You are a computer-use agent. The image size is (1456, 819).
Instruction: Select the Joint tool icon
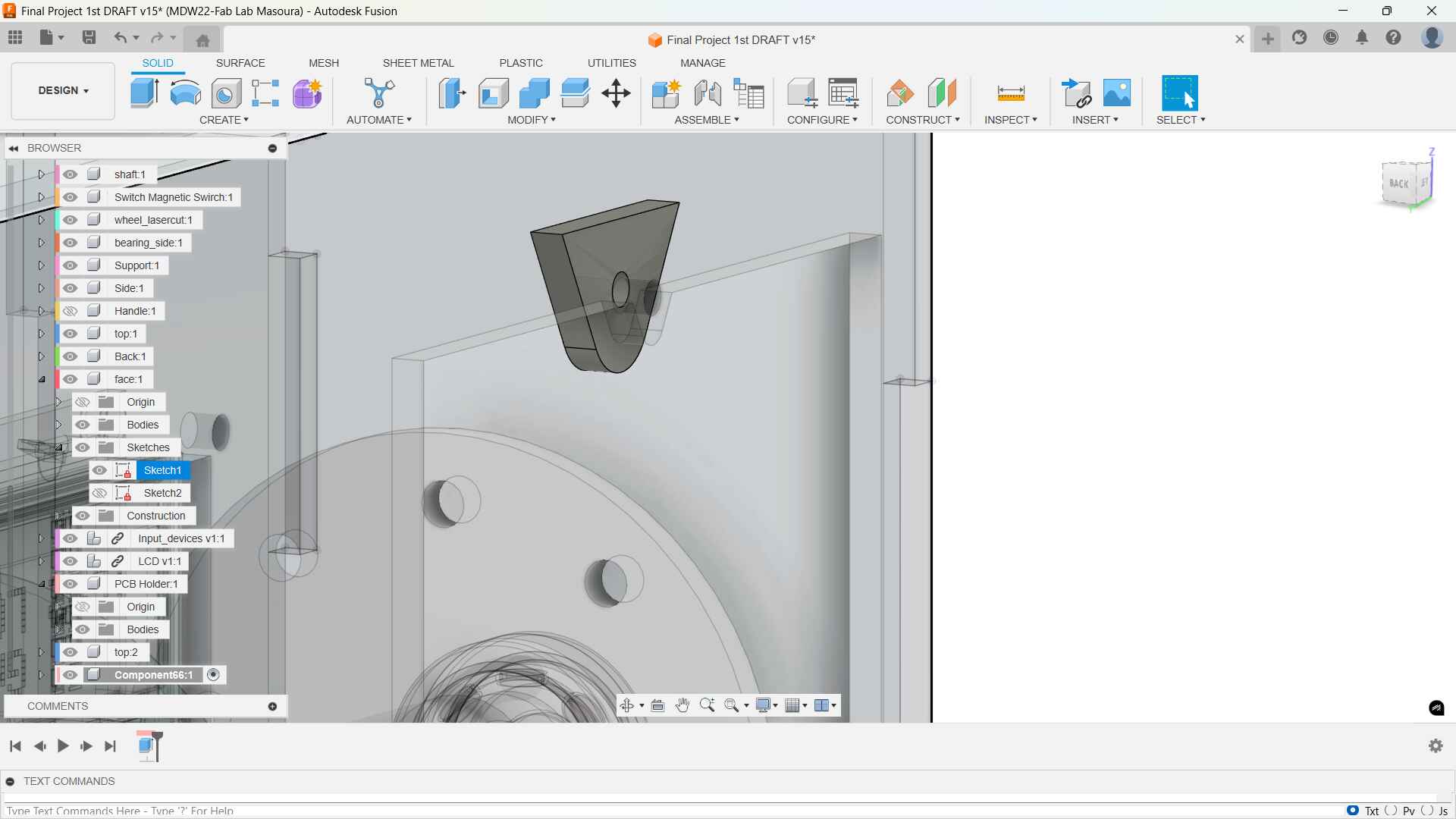[x=708, y=93]
